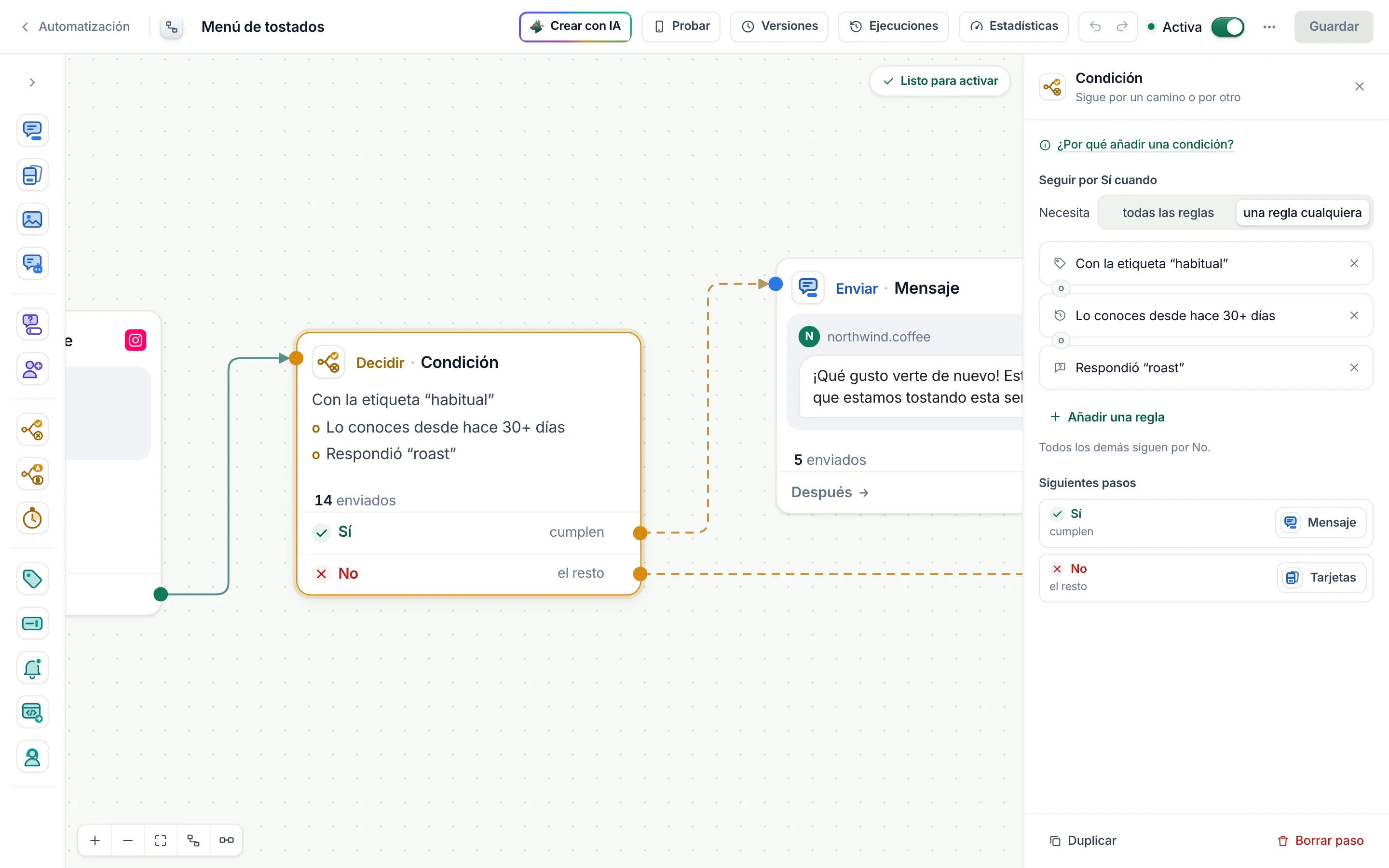Open the Versiones tab
Screen dimensions: 1389x868
(x=779, y=27)
